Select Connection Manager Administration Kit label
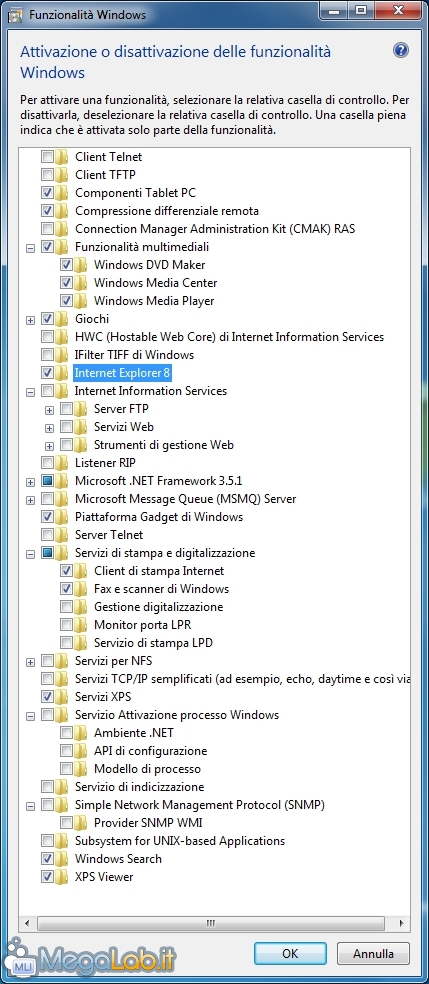The height and width of the screenshot is (984, 429). [214, 229]
